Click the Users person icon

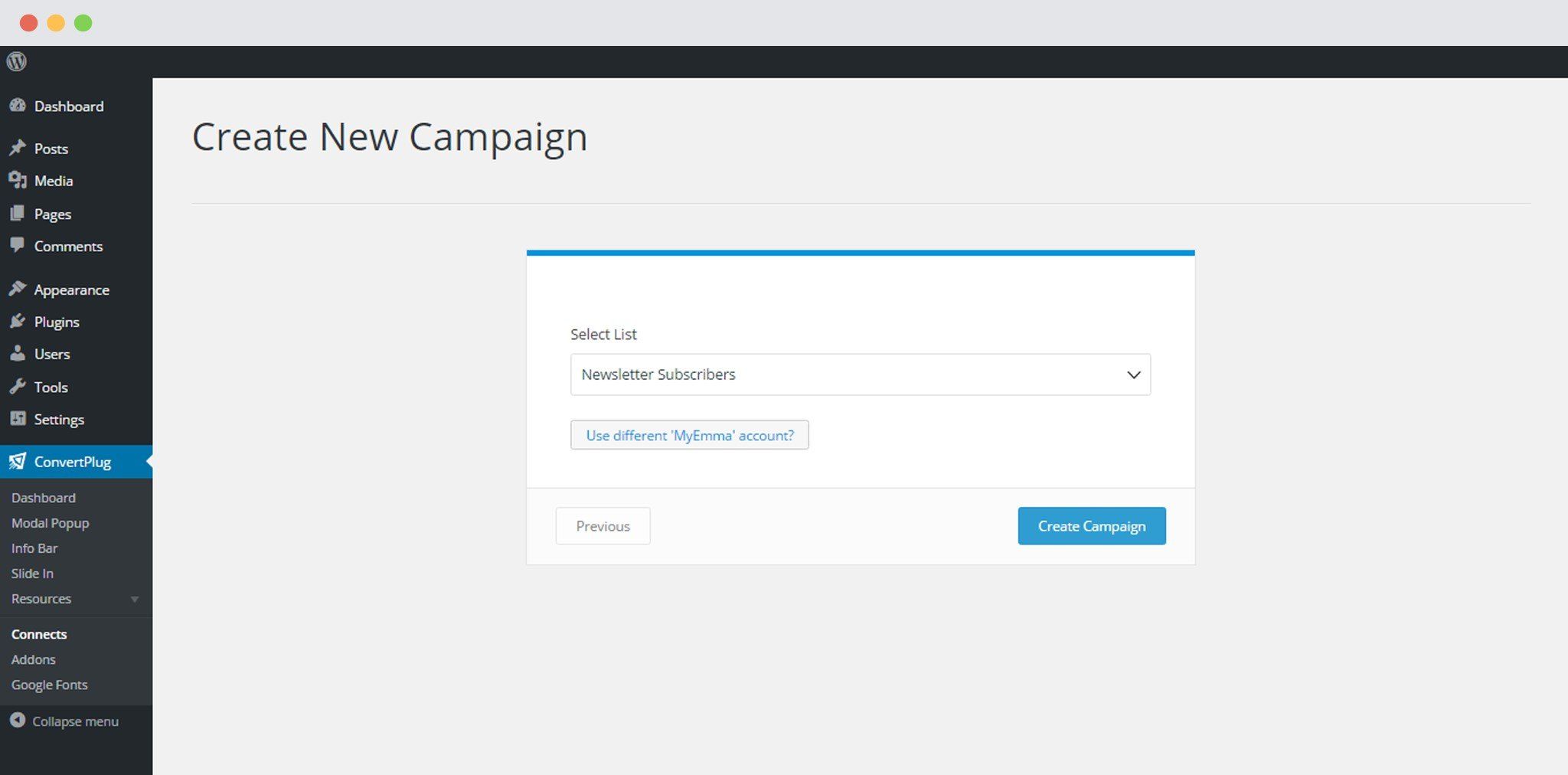pyautogui.click(x=18, y=354)
